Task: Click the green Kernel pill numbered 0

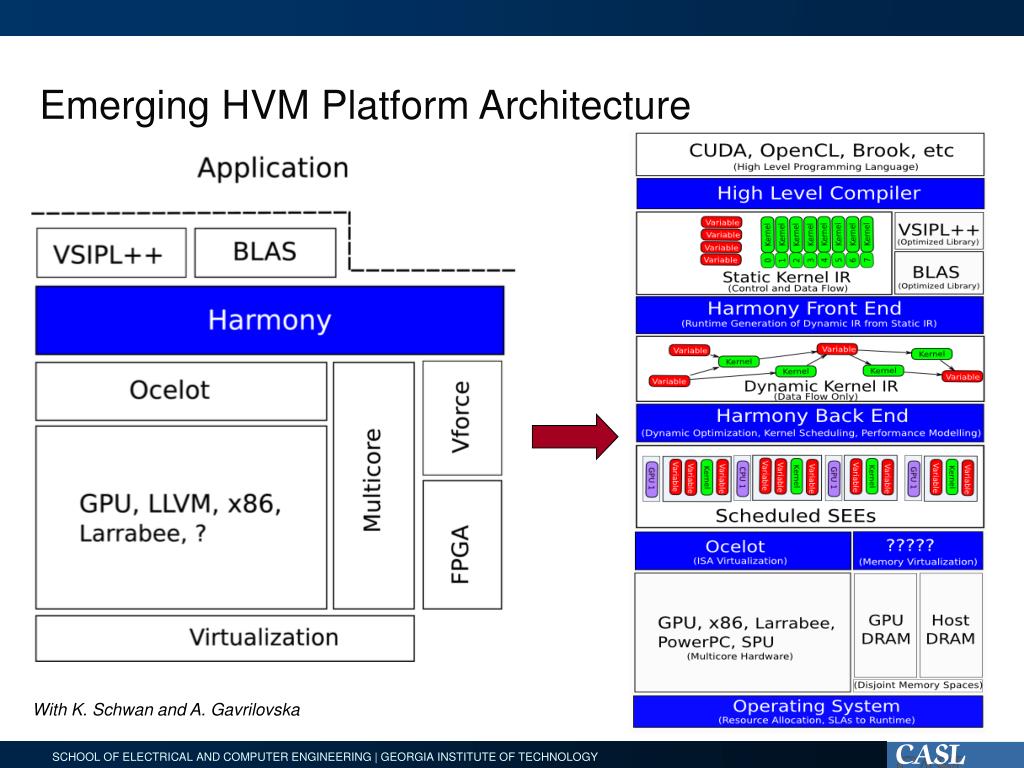Action: 768,242
